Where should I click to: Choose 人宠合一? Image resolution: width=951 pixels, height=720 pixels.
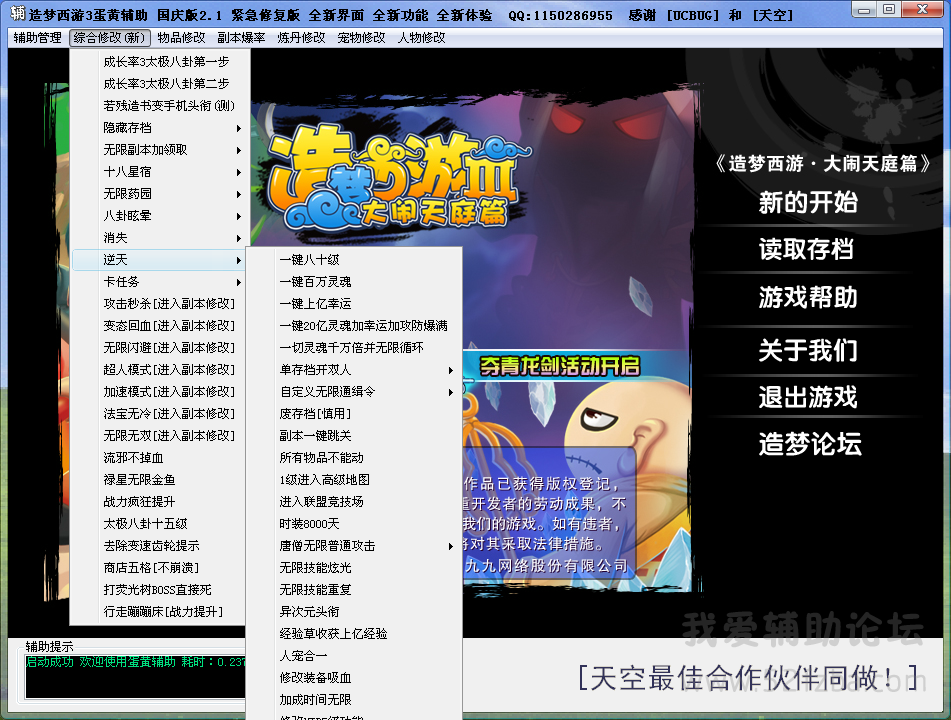(x=354, y=656)
